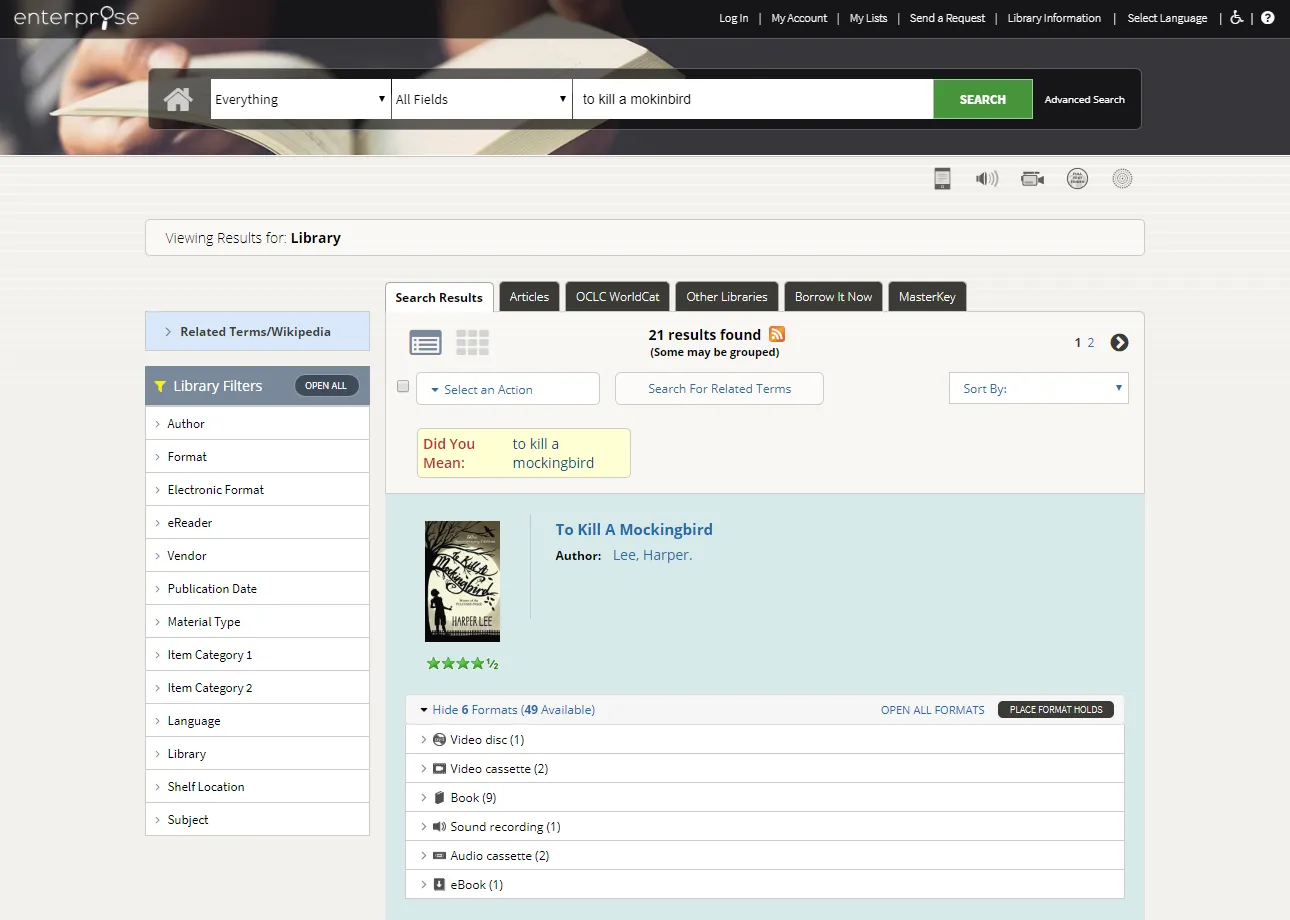Expand the Author filter
Viewport: 1290px width, 920px height.
coord(257,424)
